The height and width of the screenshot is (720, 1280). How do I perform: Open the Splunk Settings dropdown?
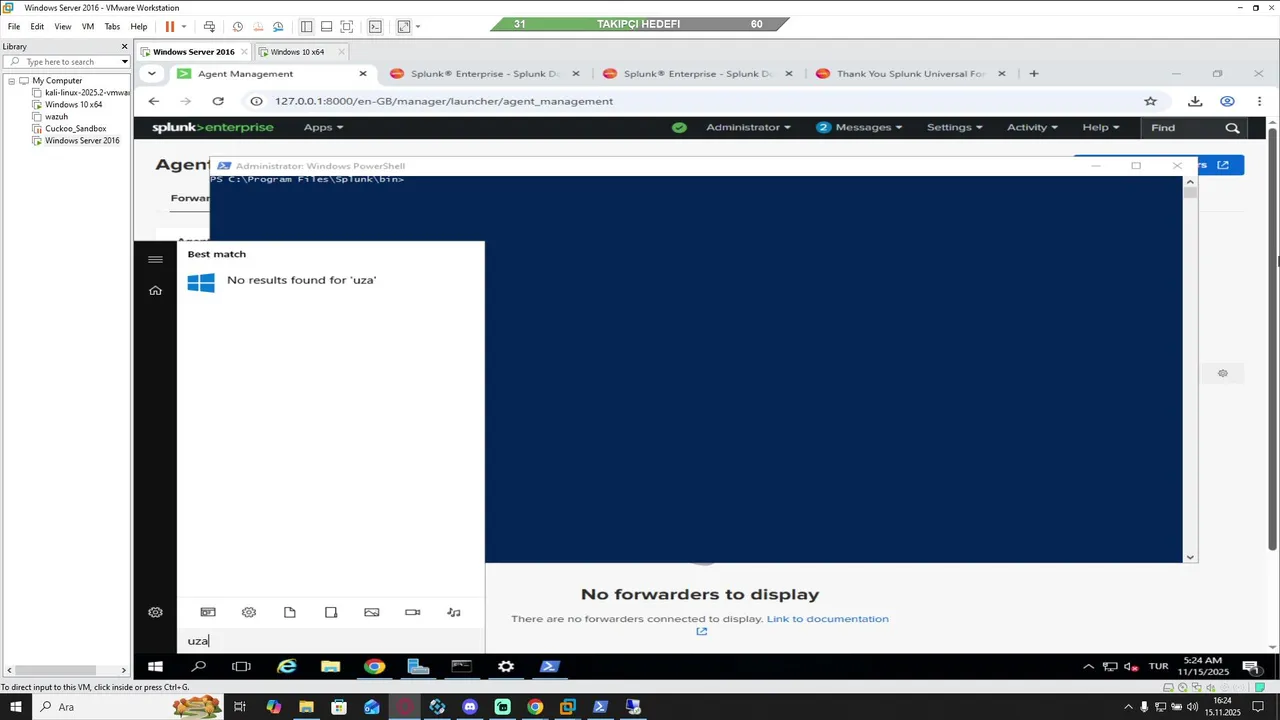(x=954, y=127)
